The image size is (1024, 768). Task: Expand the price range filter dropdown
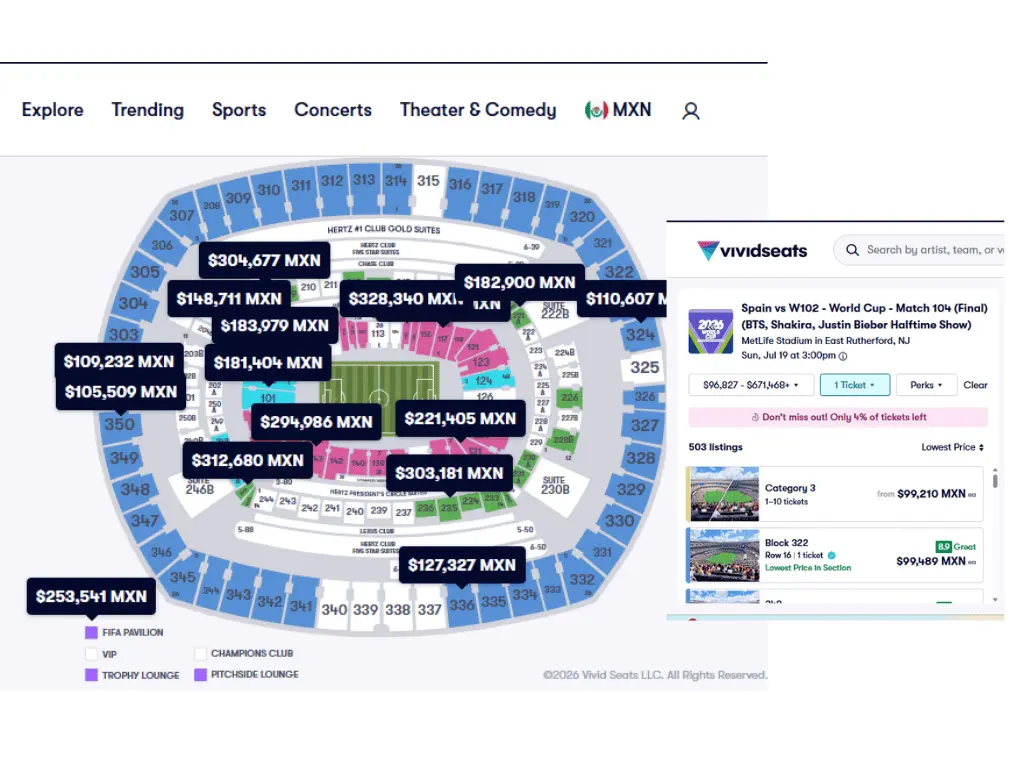pos(751,385)
